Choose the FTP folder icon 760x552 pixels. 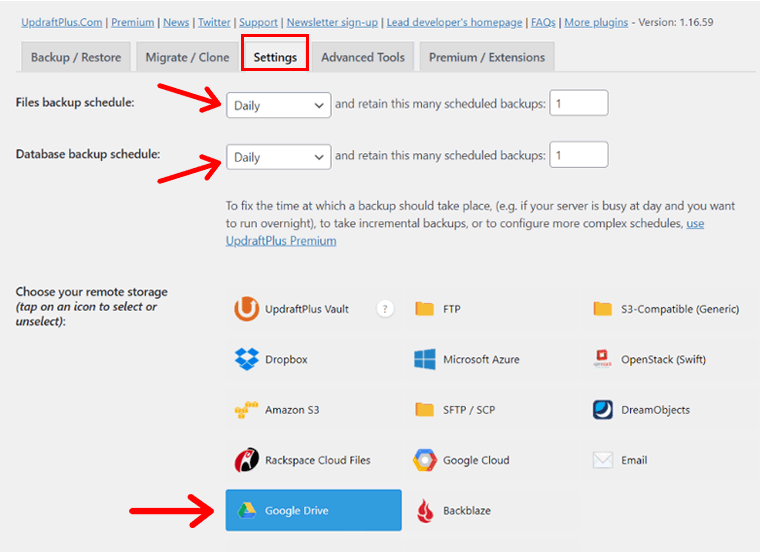(425, 309)
